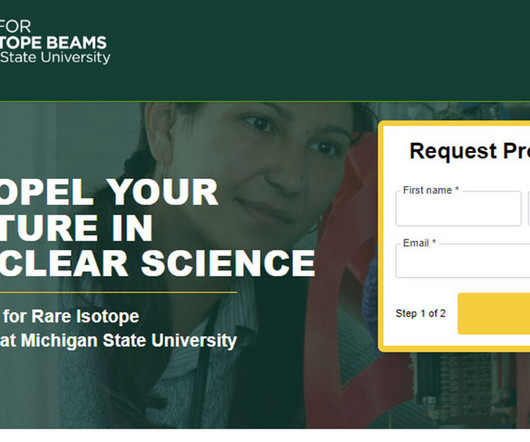Click the yellow button beside Step 1 of 2
This screenshot has height=442, width=530.
pyautogui.click(x=494, y=314)
